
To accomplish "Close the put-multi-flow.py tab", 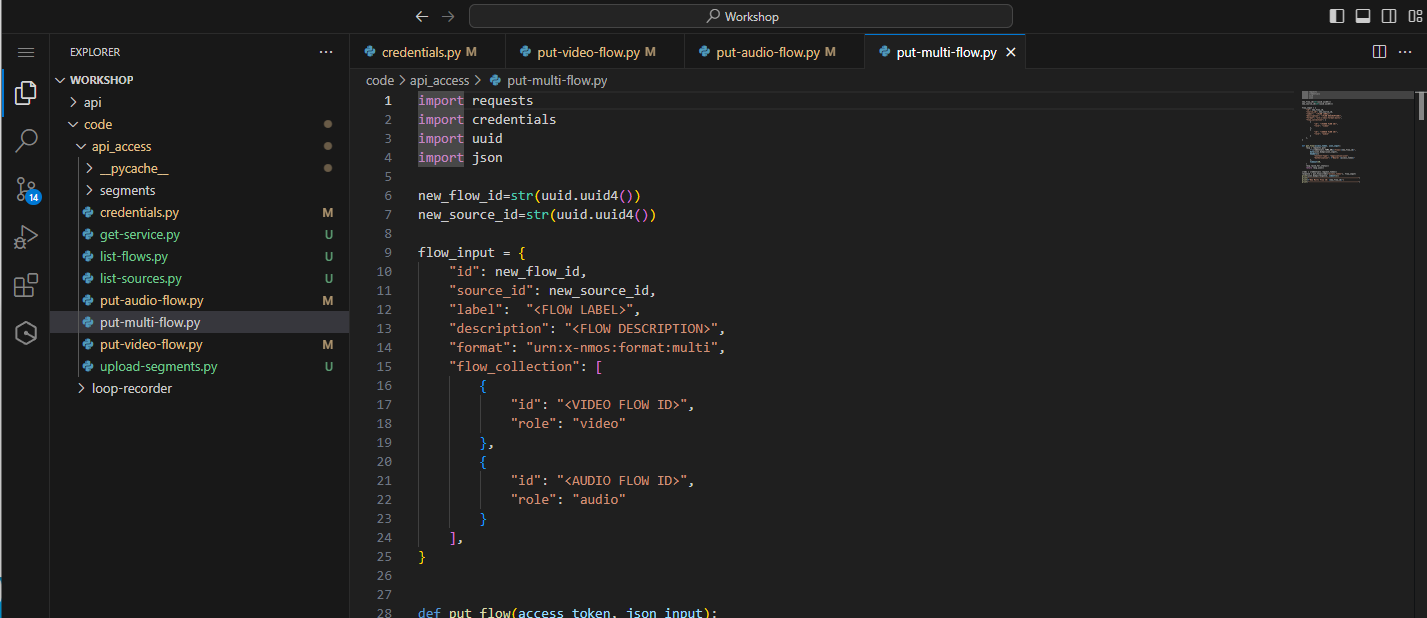I will click(x=1010, y=52).
